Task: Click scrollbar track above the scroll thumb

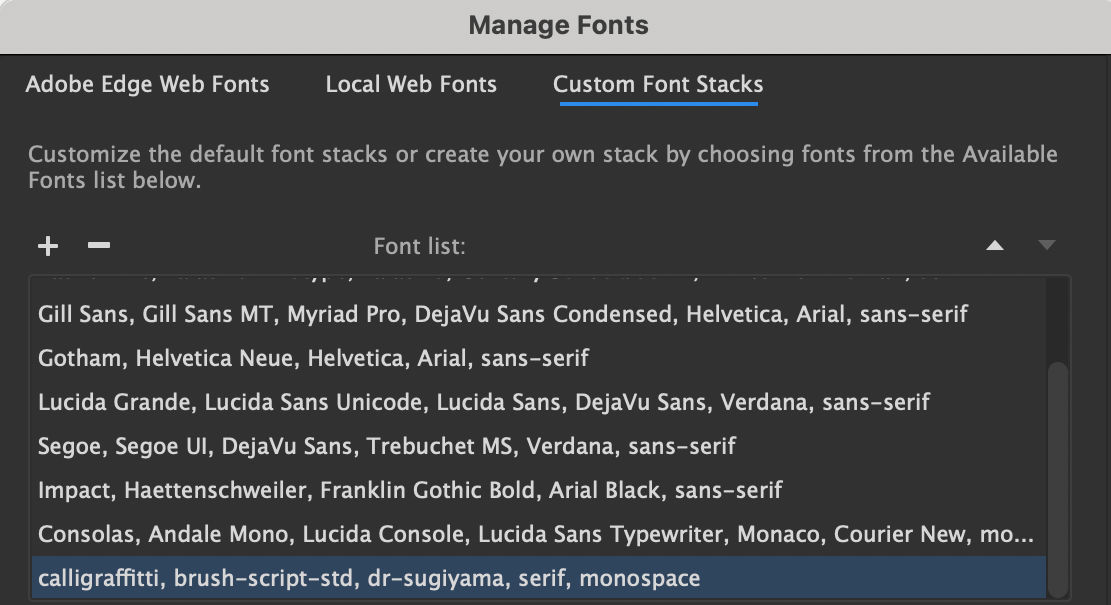Action: click(1058, 320)
